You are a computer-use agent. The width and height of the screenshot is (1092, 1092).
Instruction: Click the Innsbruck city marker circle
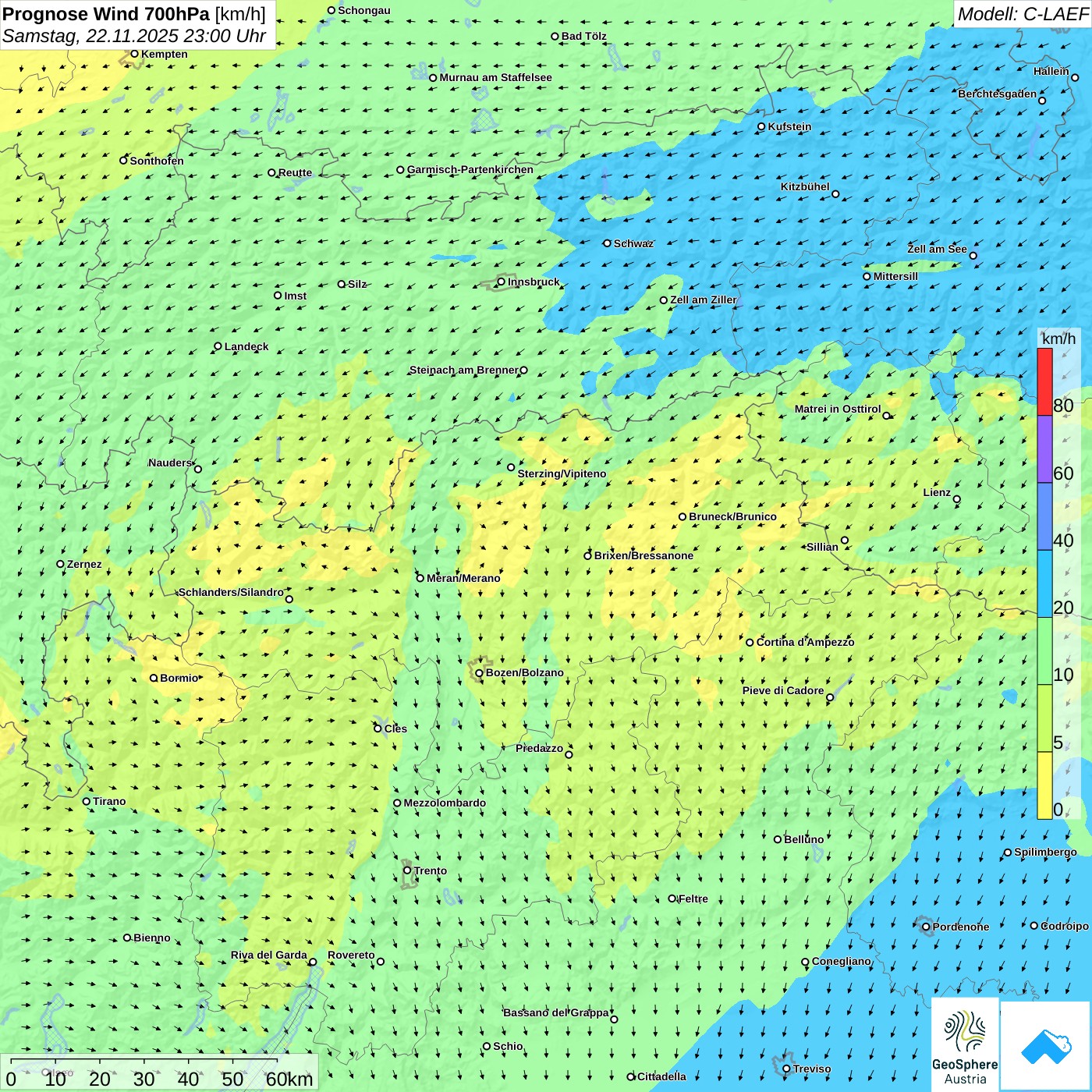502,282
